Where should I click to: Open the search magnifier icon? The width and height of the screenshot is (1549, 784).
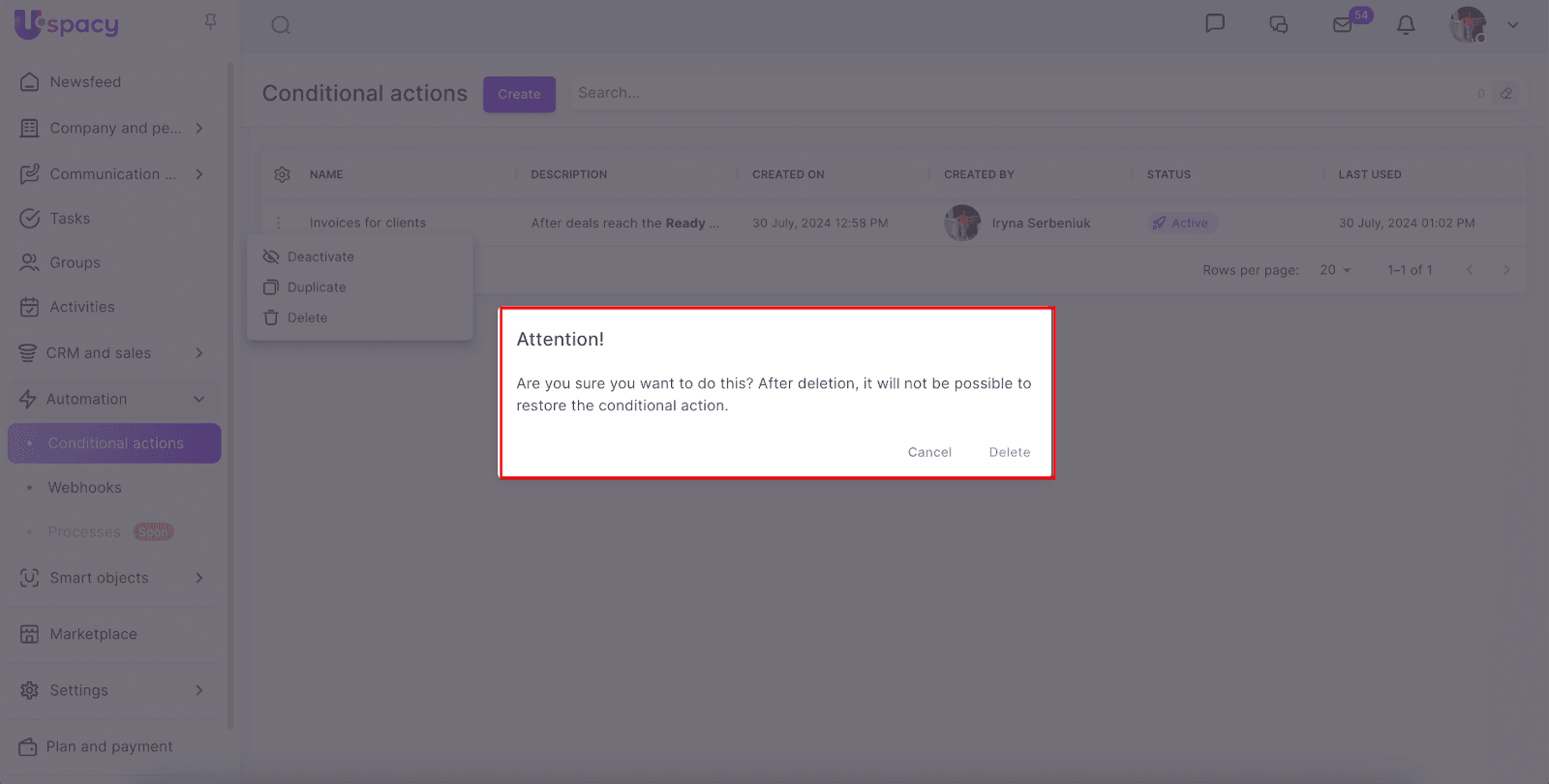(281, 25)
